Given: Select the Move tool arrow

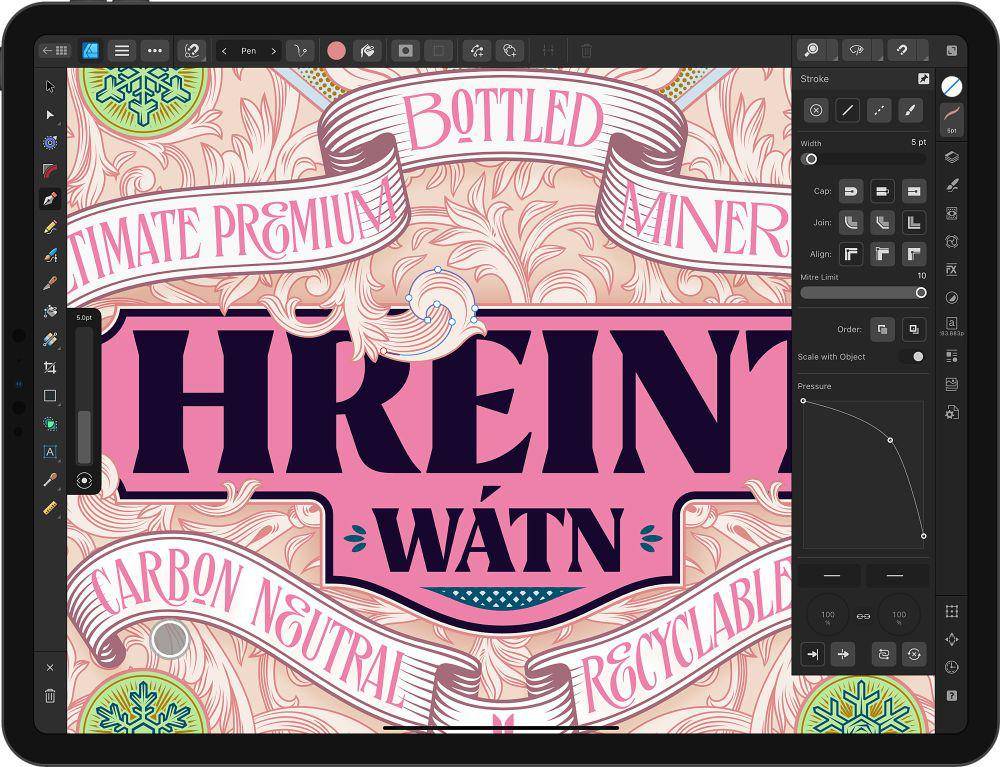Looking at the screenshot, I should pos(50,86).
